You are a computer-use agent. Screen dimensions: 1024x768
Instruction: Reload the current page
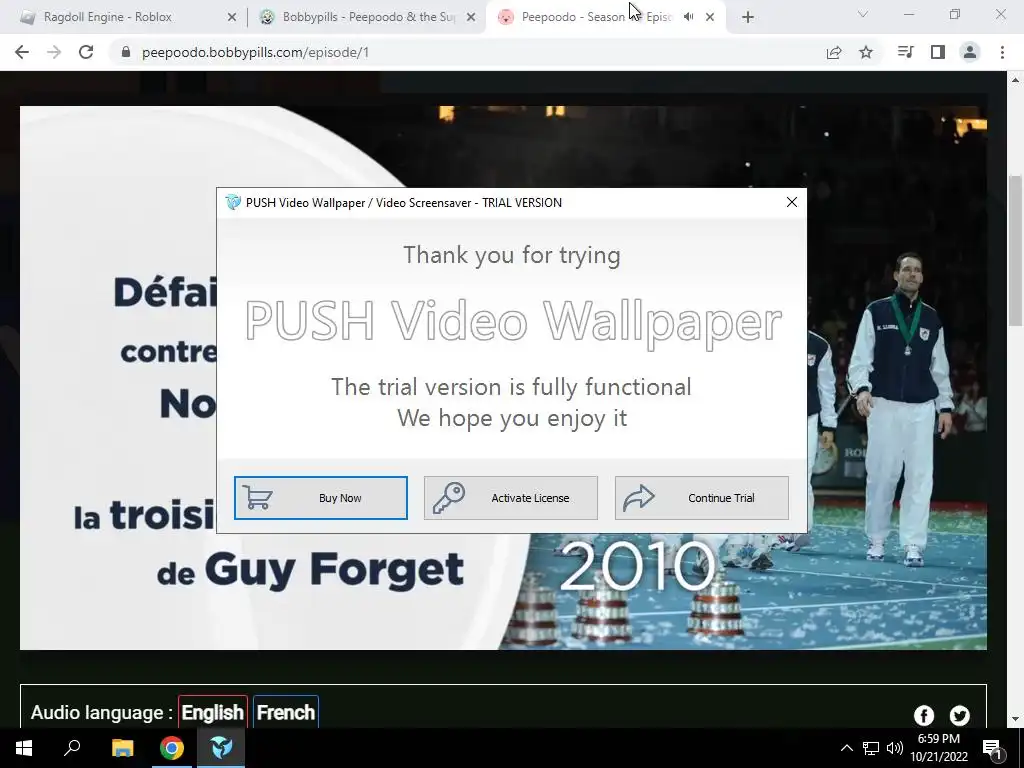click(86, 52)
